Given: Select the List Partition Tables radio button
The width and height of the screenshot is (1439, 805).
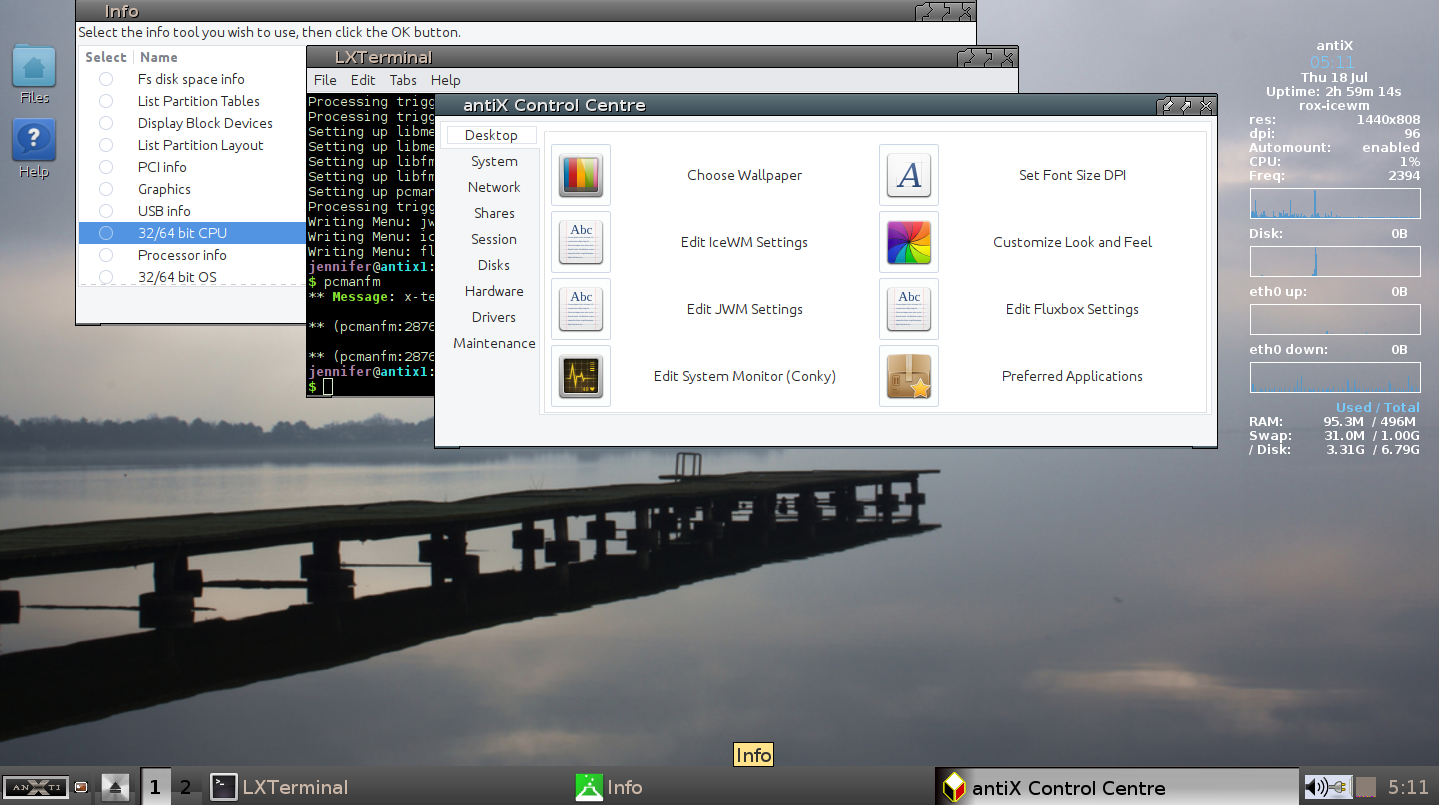Looking at the screenshot, I should coord(106,101).
